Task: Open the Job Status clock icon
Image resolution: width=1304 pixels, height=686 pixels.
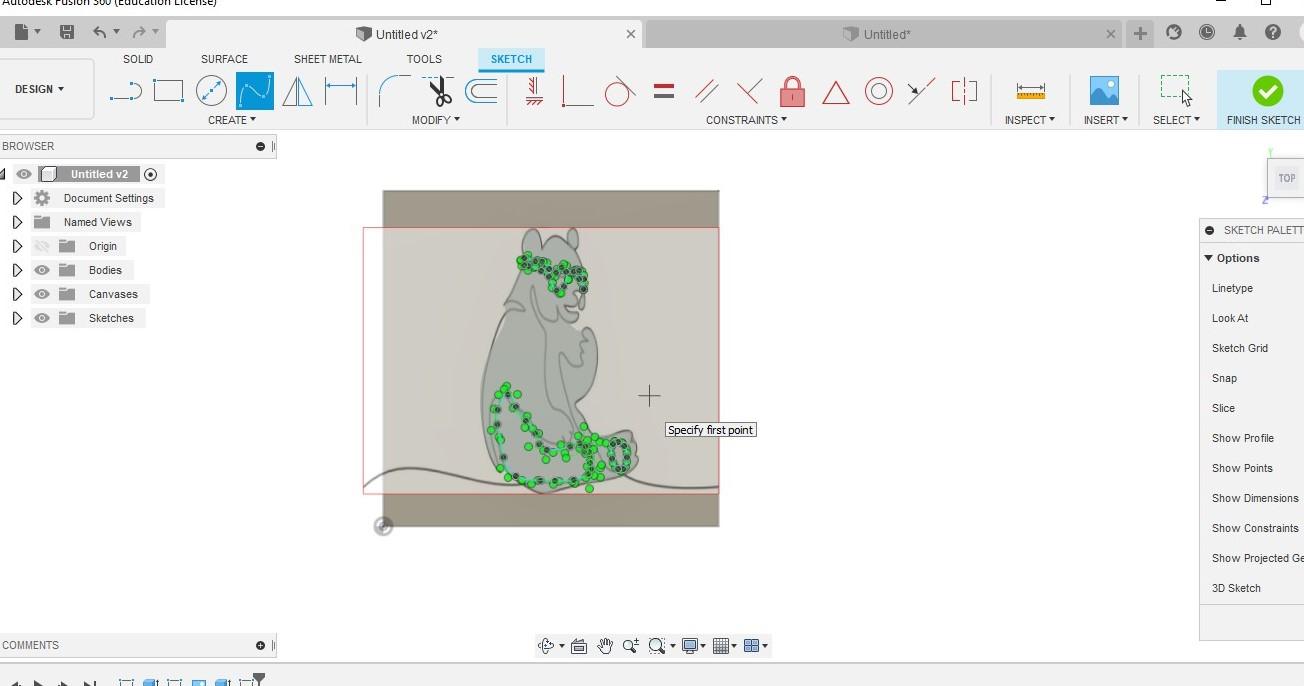Action: pos(1207,32)
